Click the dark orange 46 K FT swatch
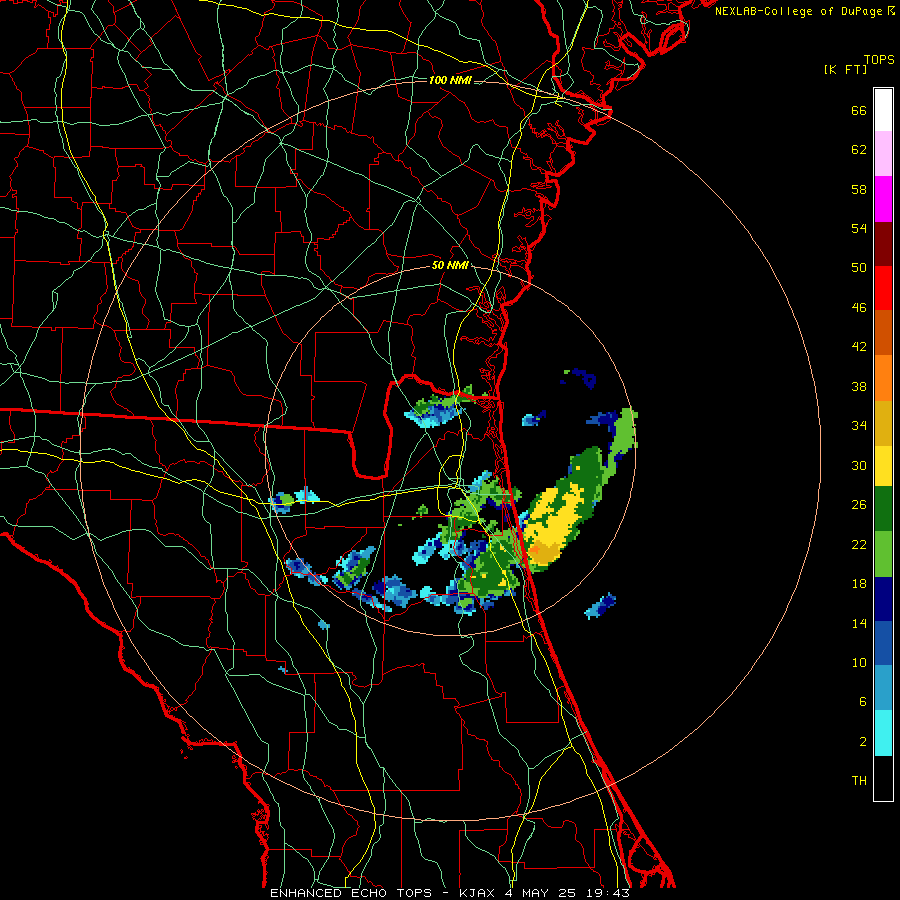This screenshot has height=900, width=900. coord(883,333)
